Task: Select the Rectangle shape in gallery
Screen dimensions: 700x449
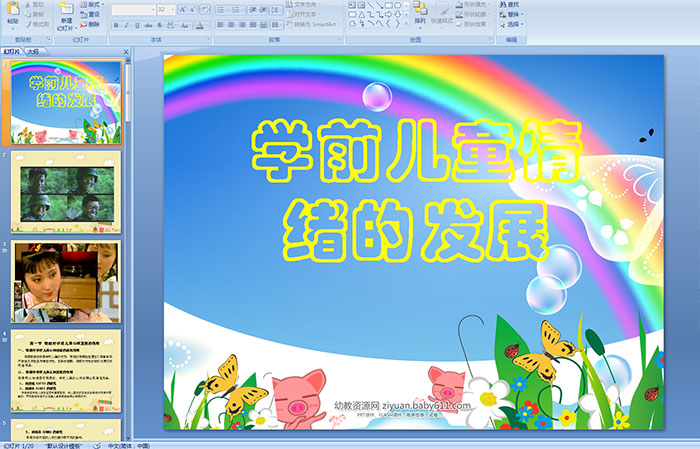Action: 389,5
